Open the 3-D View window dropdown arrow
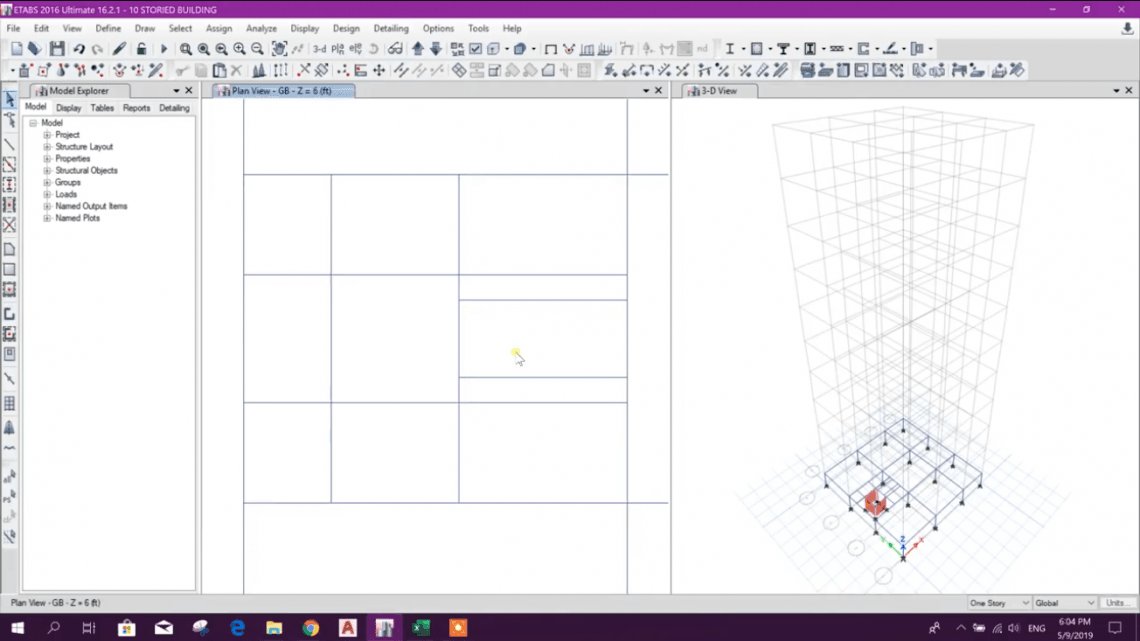This screenshot has width=1140, height=641. point(1116,91)
